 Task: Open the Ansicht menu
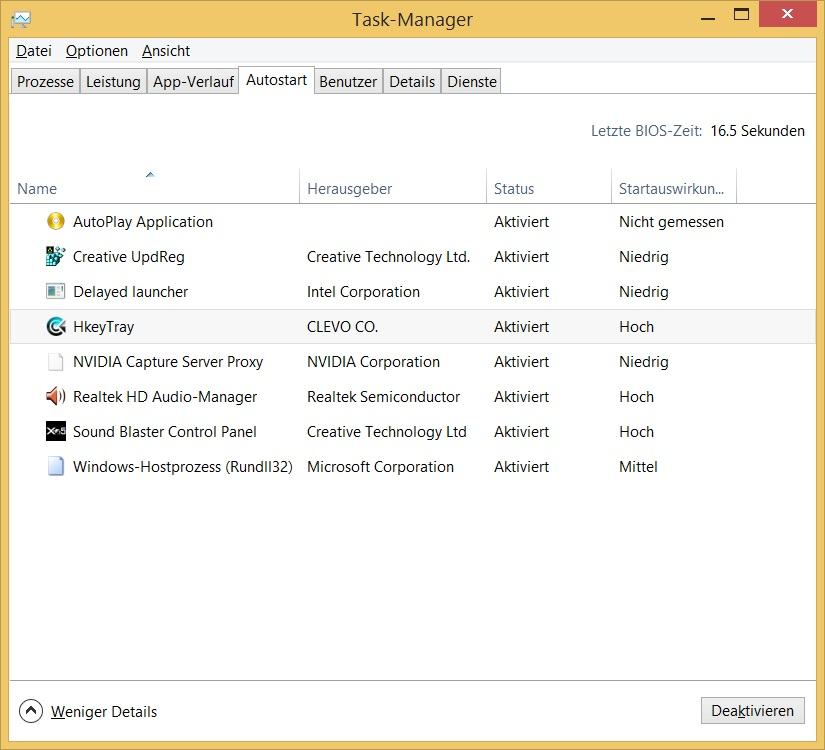[x=166, y=51]
